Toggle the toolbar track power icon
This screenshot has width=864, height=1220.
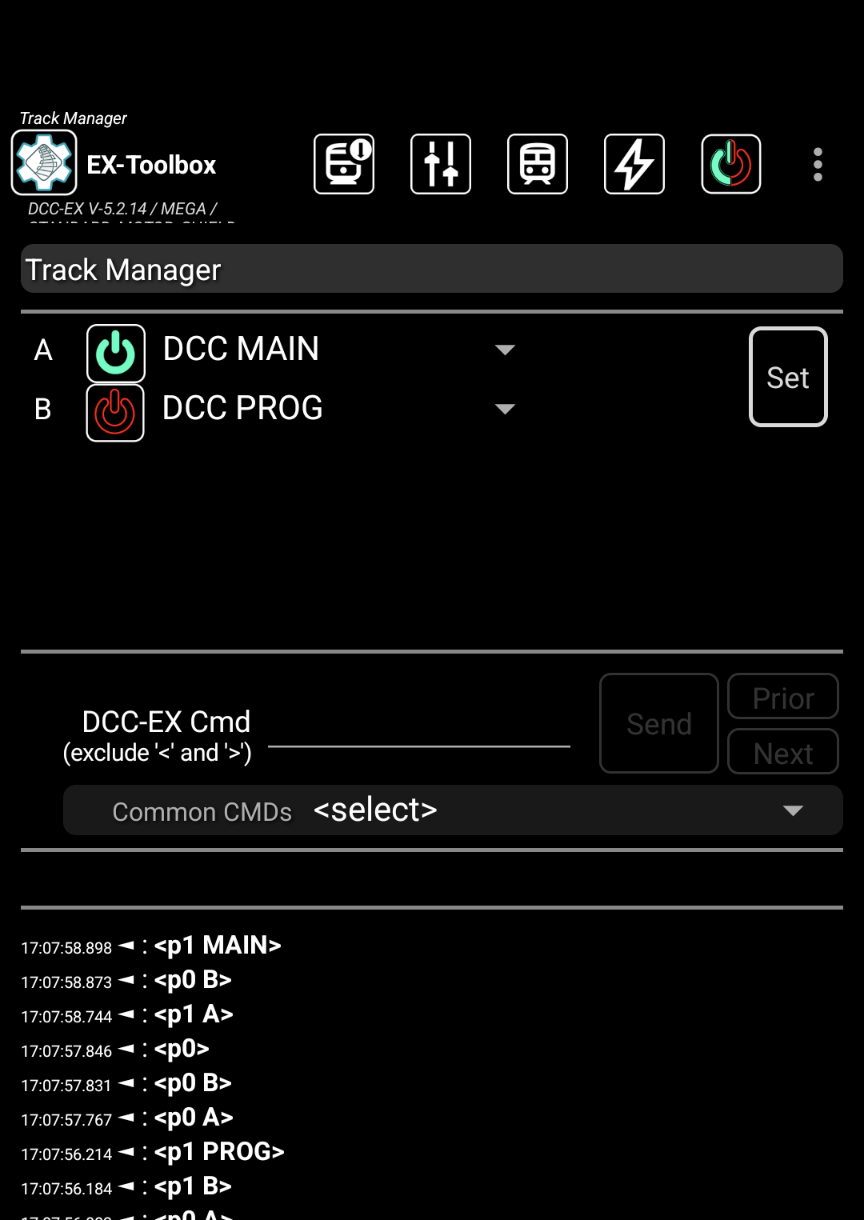(731, 164)
